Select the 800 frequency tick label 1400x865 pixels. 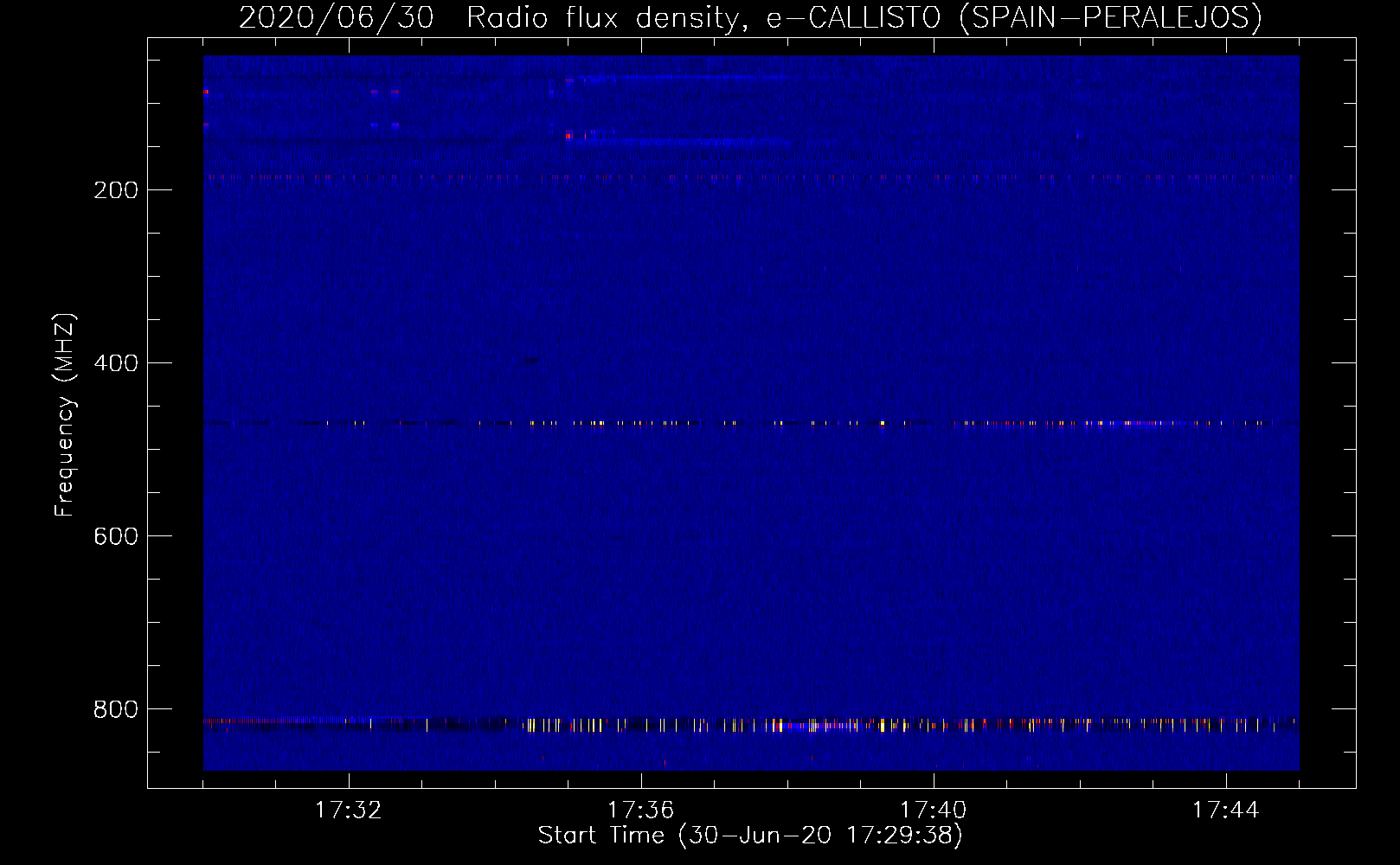pos(116,709)
